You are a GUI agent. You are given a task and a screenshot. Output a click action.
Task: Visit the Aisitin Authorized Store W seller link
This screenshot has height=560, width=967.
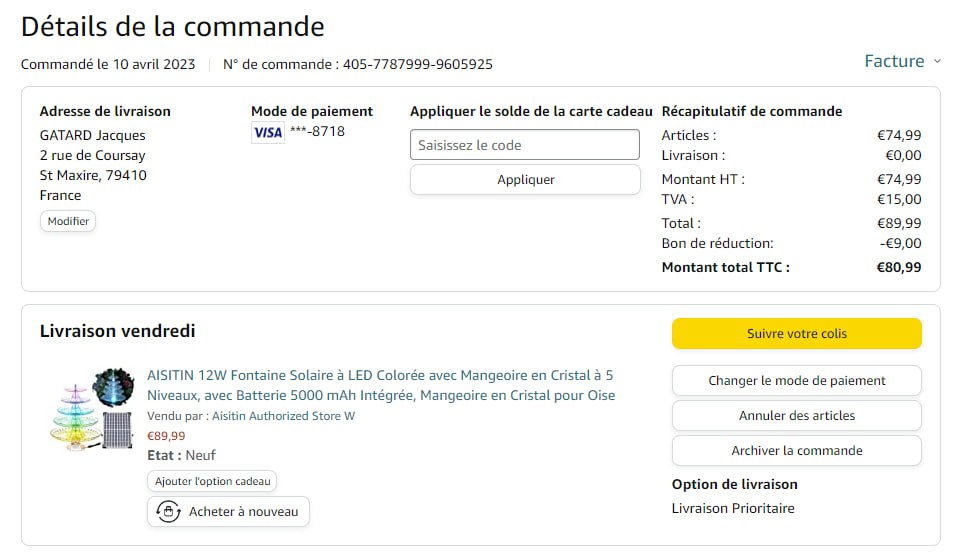(283, 416)
